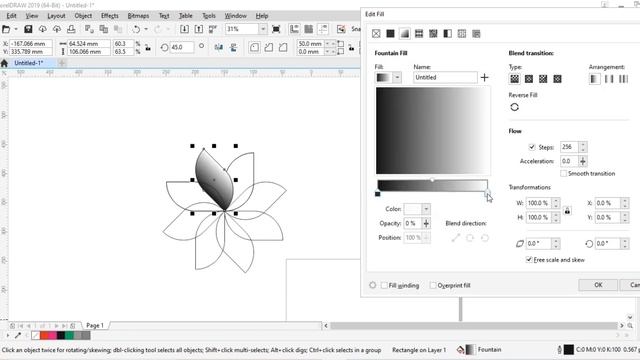Choose the Conical fountain fill type
Viewport: 640px width, 360px height.
pyautogui.click(x=543, y=79)
